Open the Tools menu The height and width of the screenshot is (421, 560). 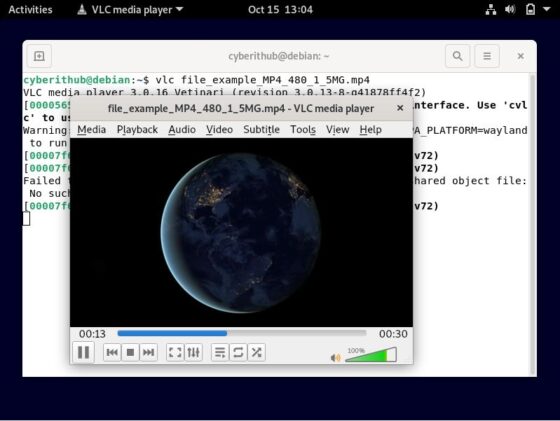[303, 129]
